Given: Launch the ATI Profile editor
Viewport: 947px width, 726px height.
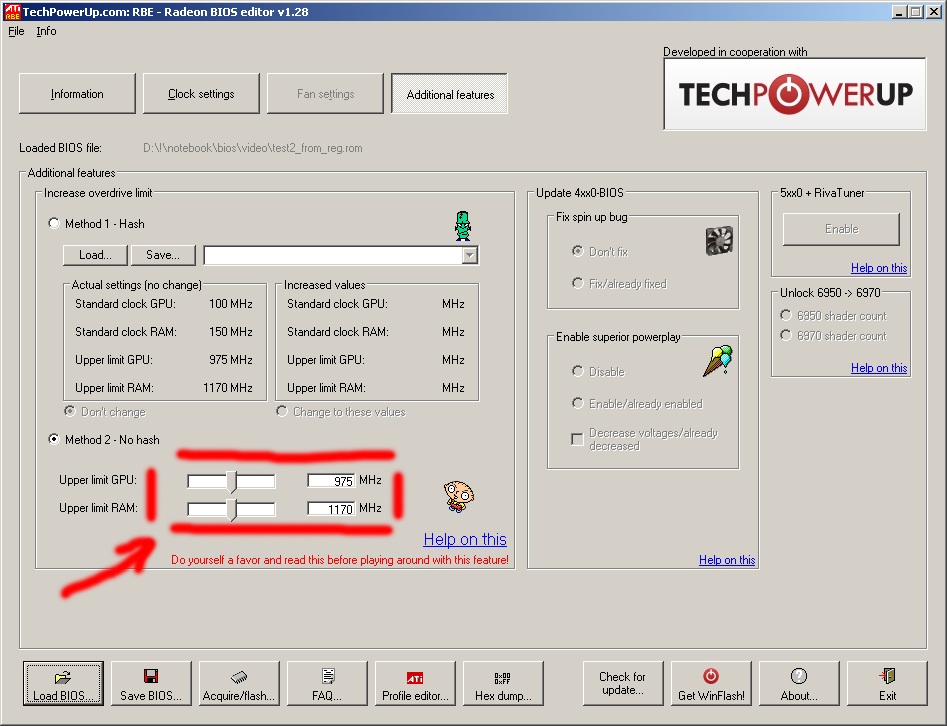Looking at the screenshot, I should coord(415,684).
